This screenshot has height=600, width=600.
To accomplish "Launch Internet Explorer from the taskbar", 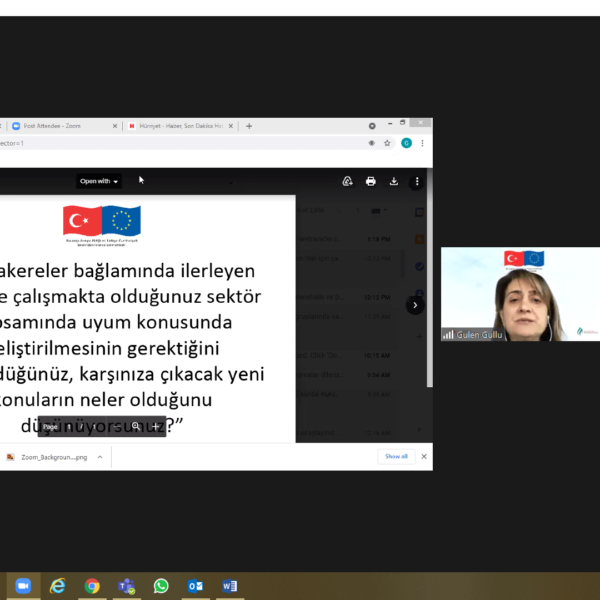I will 57,586.
